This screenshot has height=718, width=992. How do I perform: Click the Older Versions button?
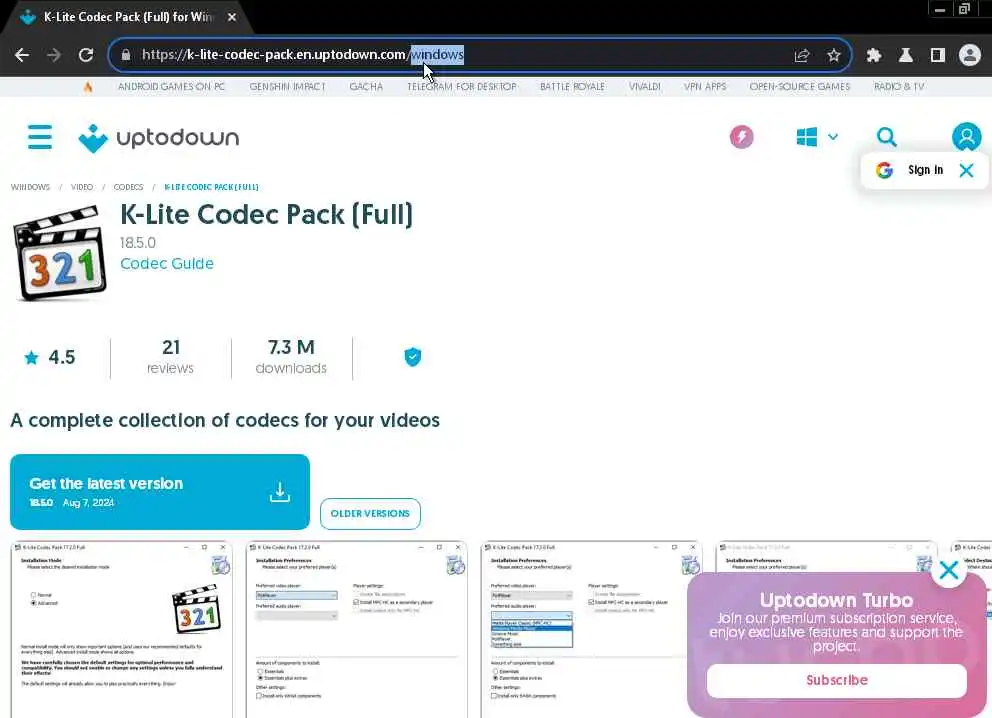(370, 514)
